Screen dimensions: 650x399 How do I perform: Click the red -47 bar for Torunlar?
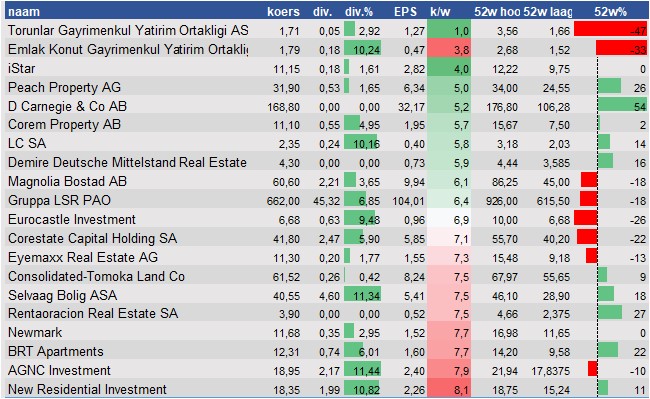pos(610,29)
